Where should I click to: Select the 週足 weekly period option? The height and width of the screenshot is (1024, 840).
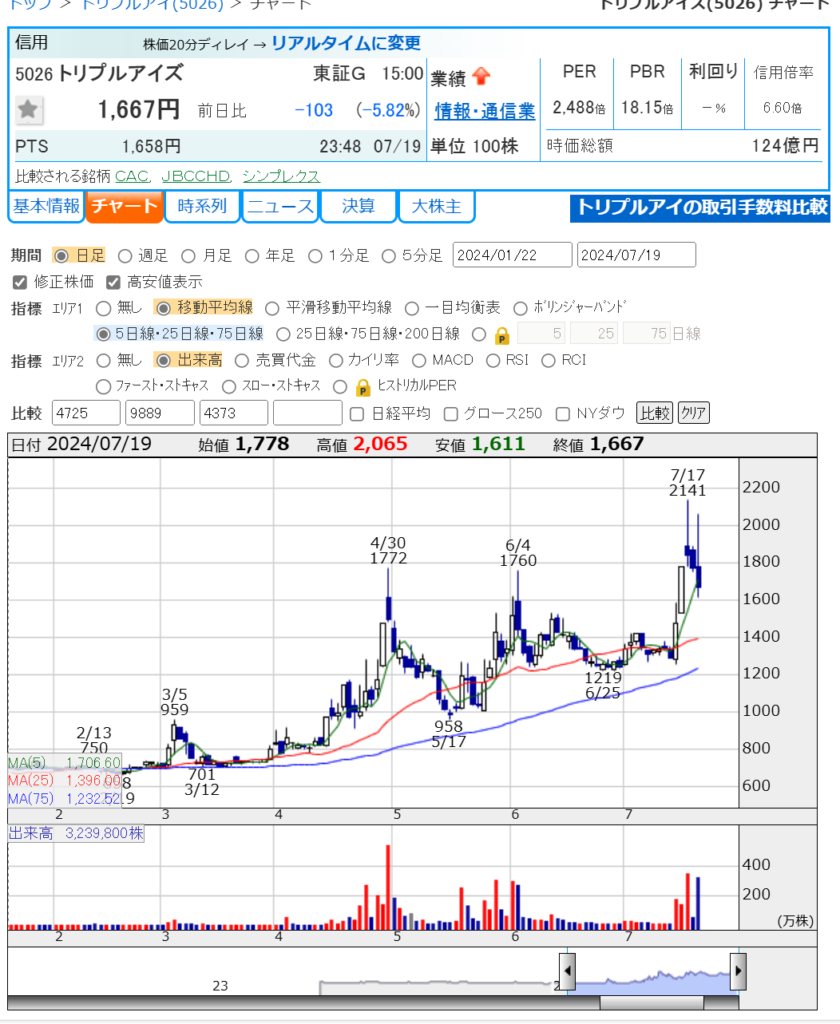(126, 256)
